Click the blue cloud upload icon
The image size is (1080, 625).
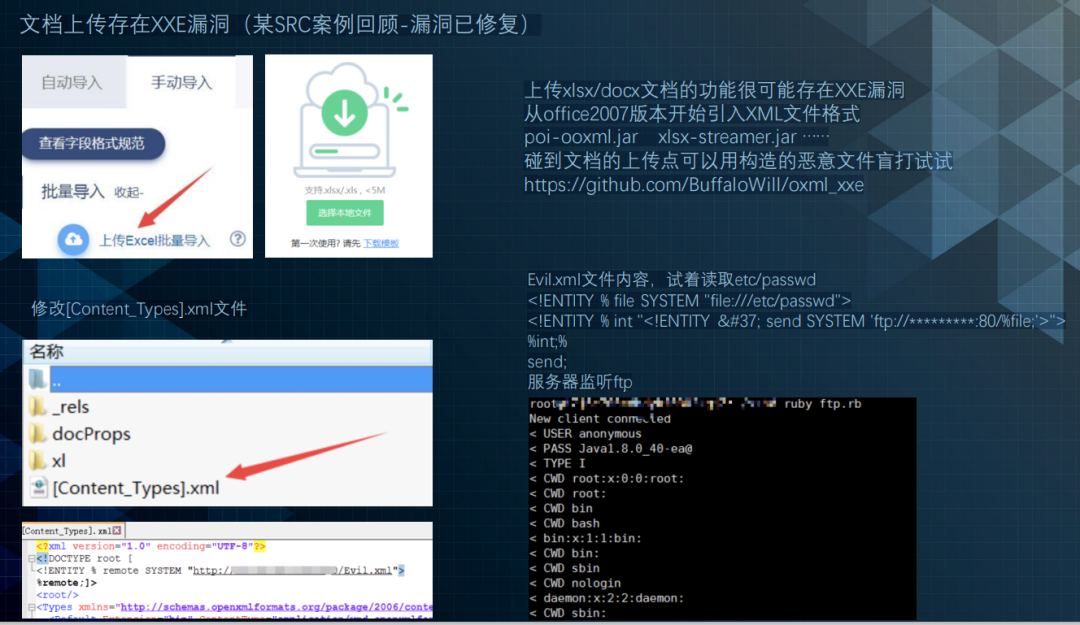point(73,239)
